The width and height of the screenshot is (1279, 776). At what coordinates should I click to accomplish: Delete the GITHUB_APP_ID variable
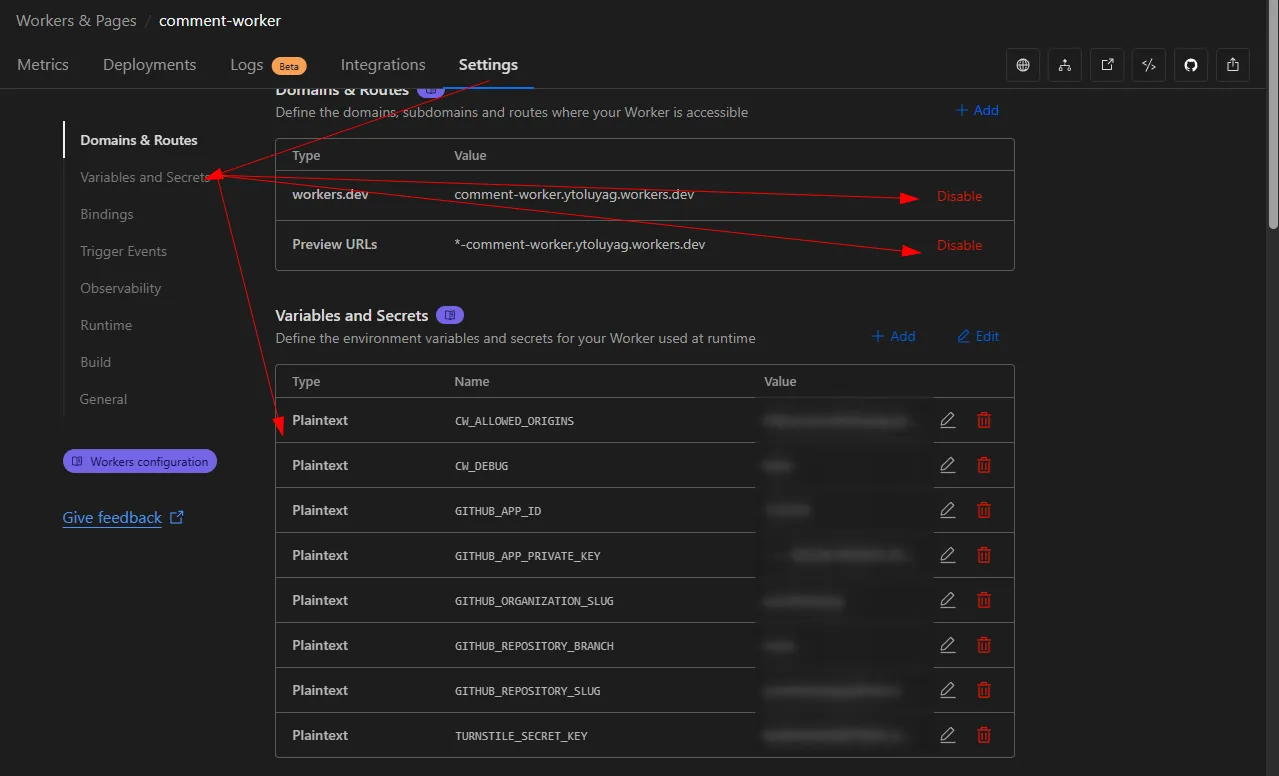tap(984, 510)
